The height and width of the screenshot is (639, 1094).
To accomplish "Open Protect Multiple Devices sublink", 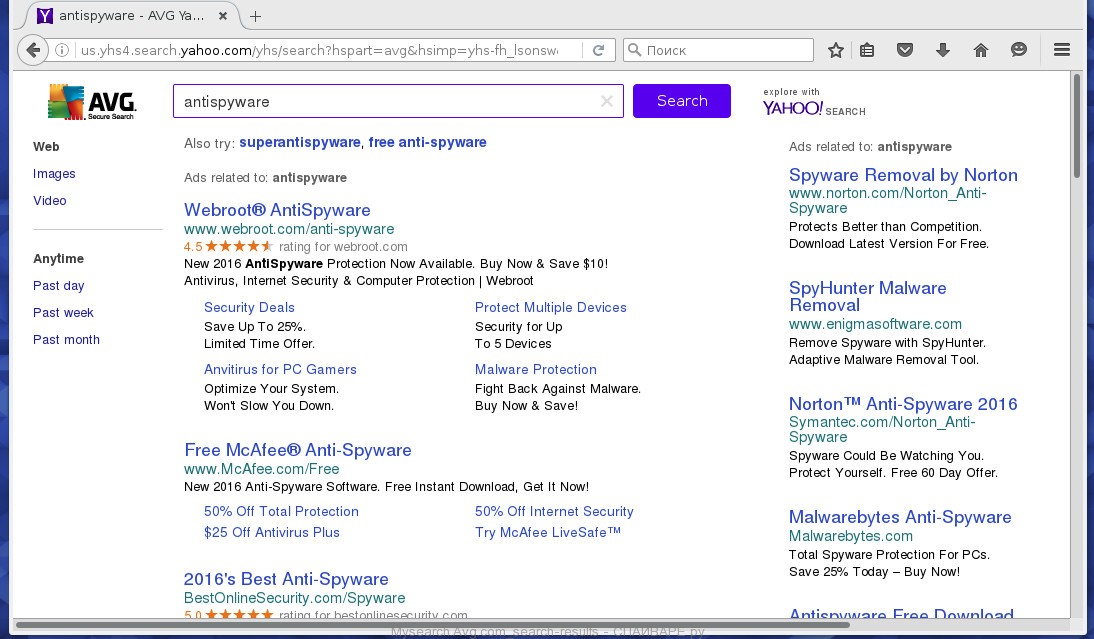I will [x=550, y=308].
